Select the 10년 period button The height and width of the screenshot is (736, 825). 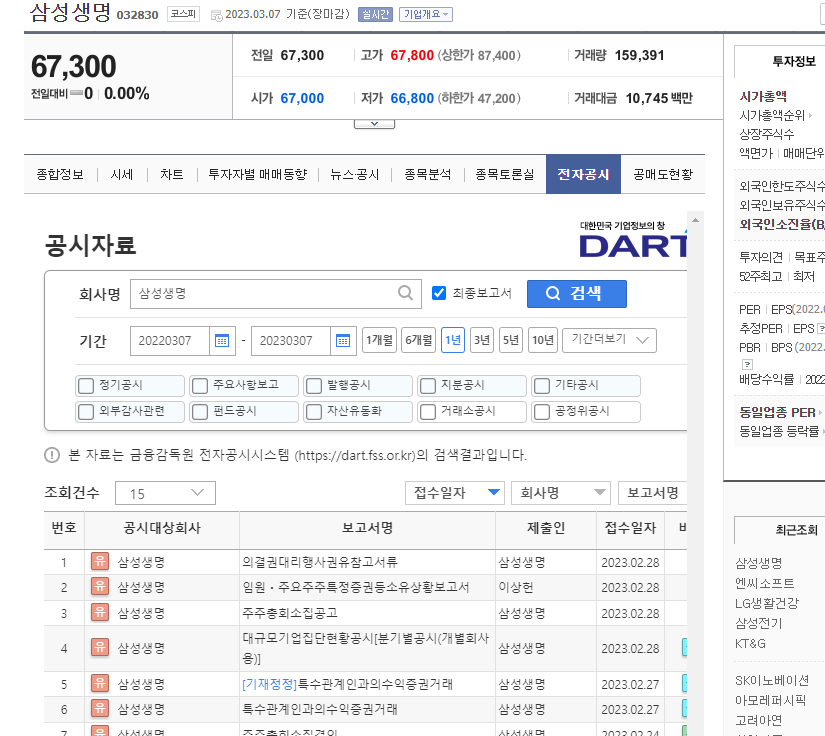(x=542, y=340)
